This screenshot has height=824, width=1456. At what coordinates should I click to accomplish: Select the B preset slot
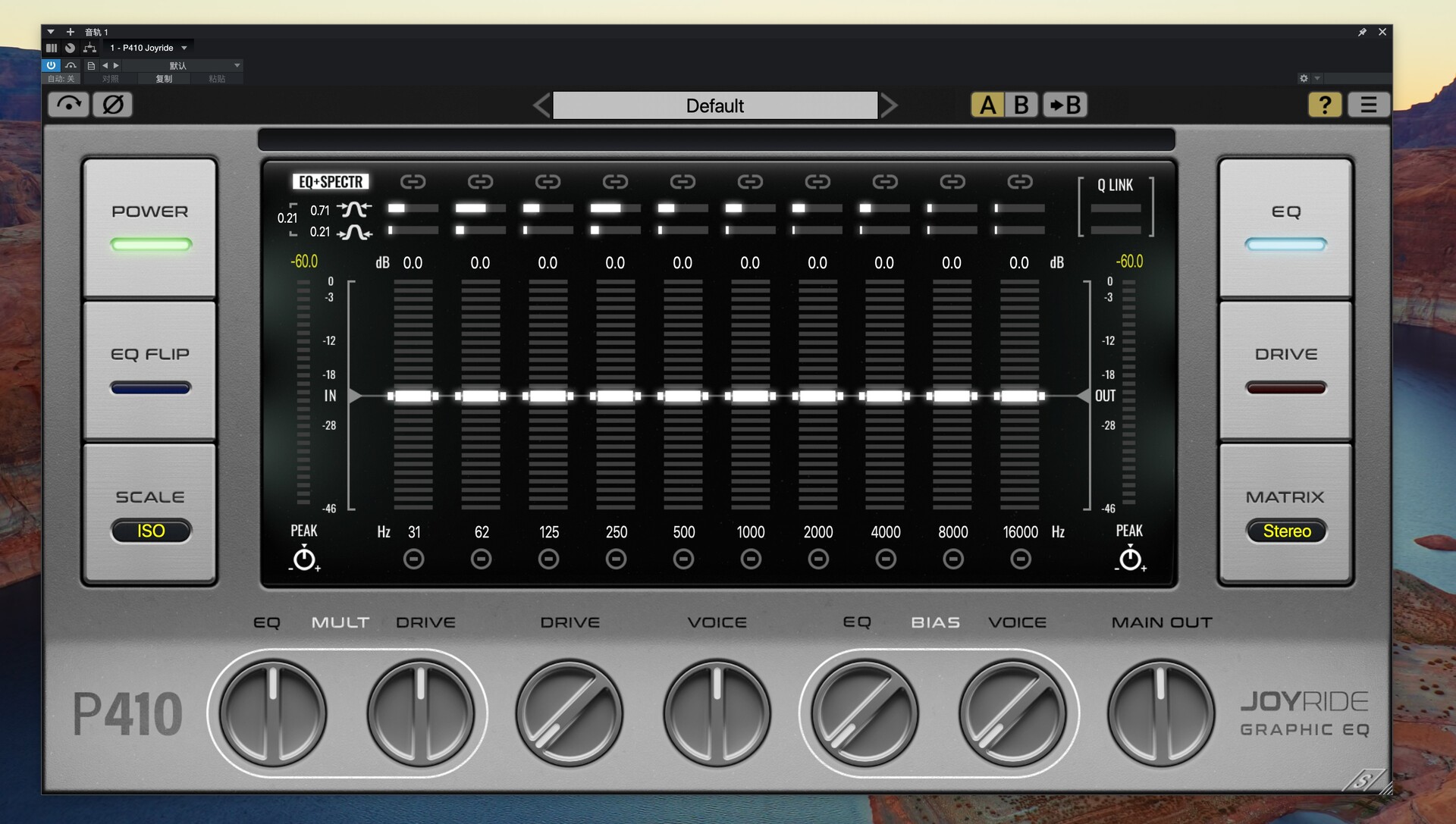(1021, 105)
